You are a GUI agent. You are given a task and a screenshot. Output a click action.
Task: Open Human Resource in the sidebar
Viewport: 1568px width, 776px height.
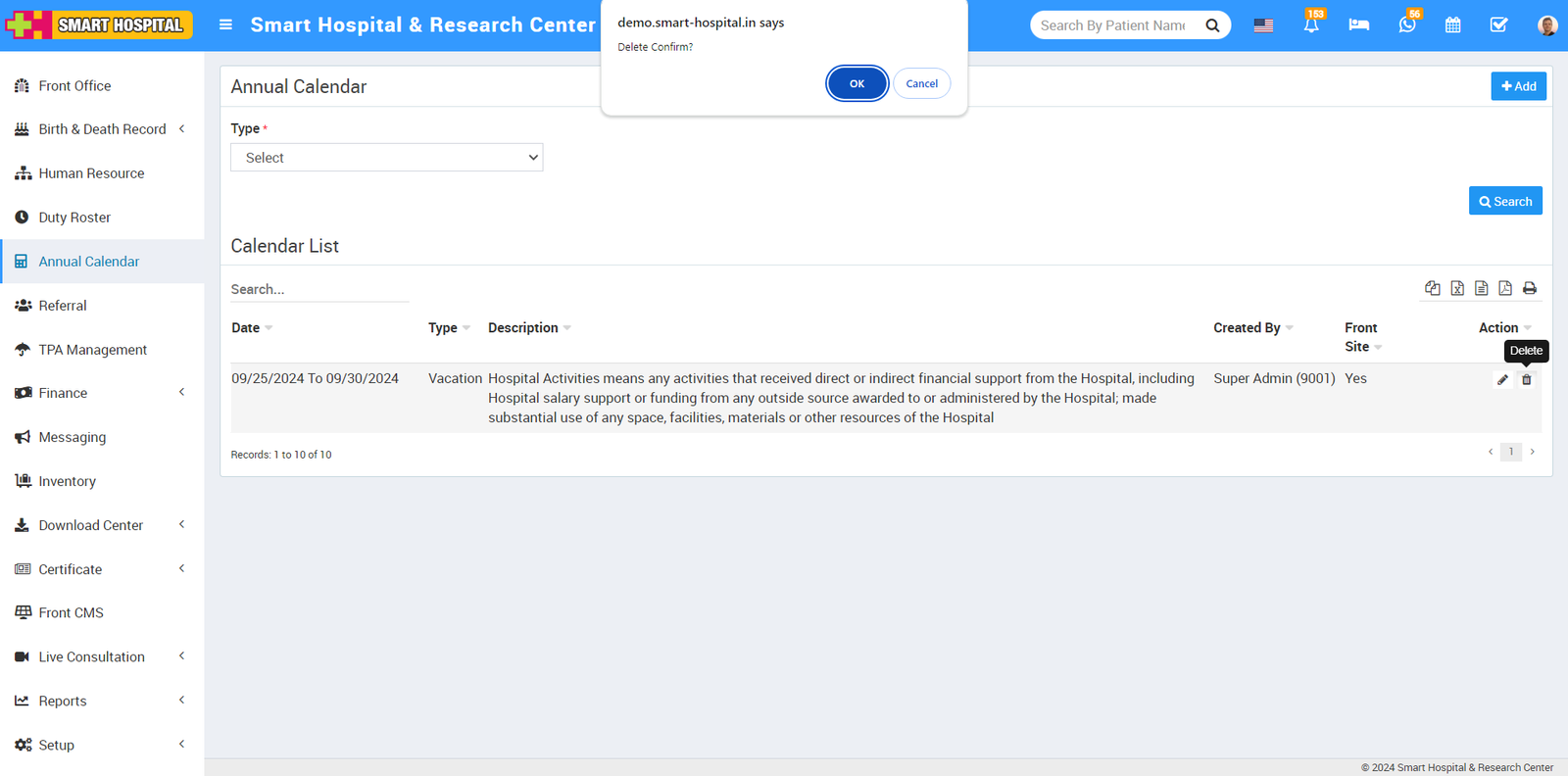pos(91,173)
